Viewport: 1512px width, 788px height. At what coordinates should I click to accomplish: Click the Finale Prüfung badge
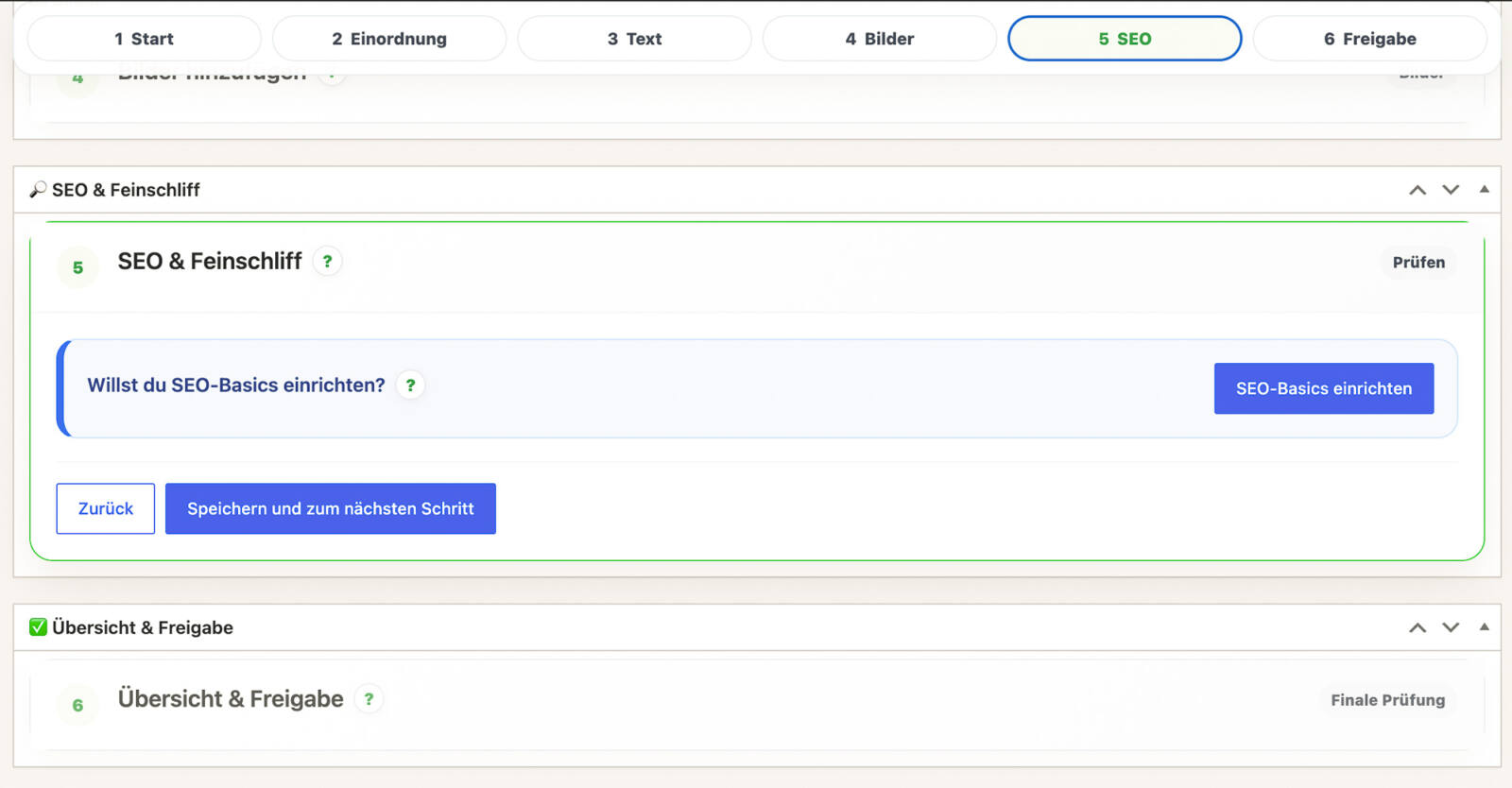1388,700
